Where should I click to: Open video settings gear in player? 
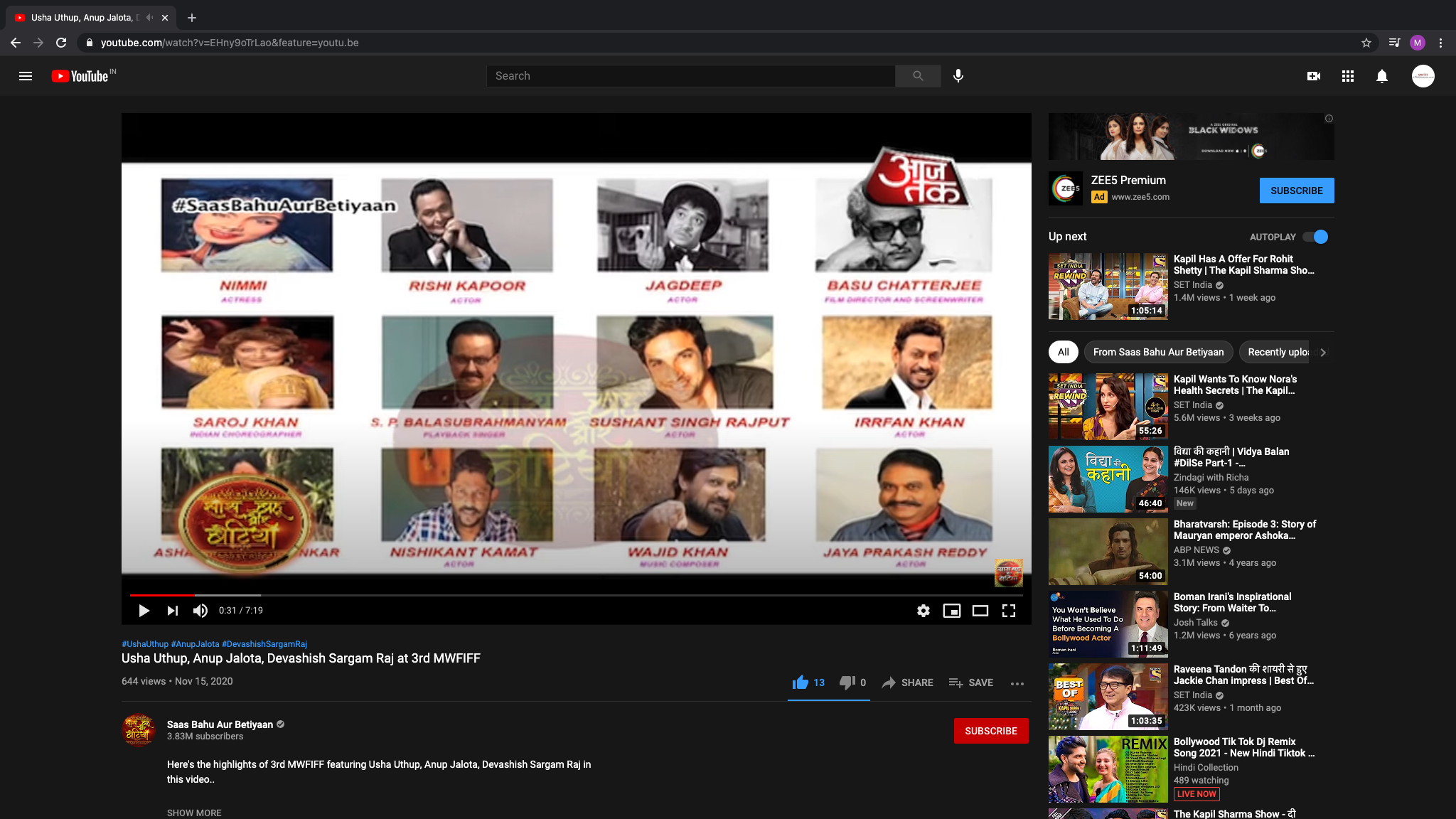(924, 611)
